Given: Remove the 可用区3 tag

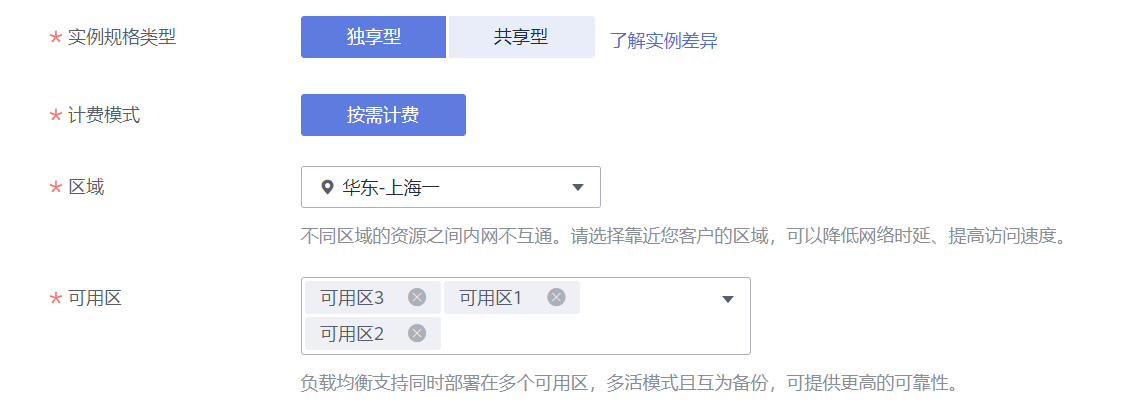Looking at the screenshot, I should tap(417, 297).
